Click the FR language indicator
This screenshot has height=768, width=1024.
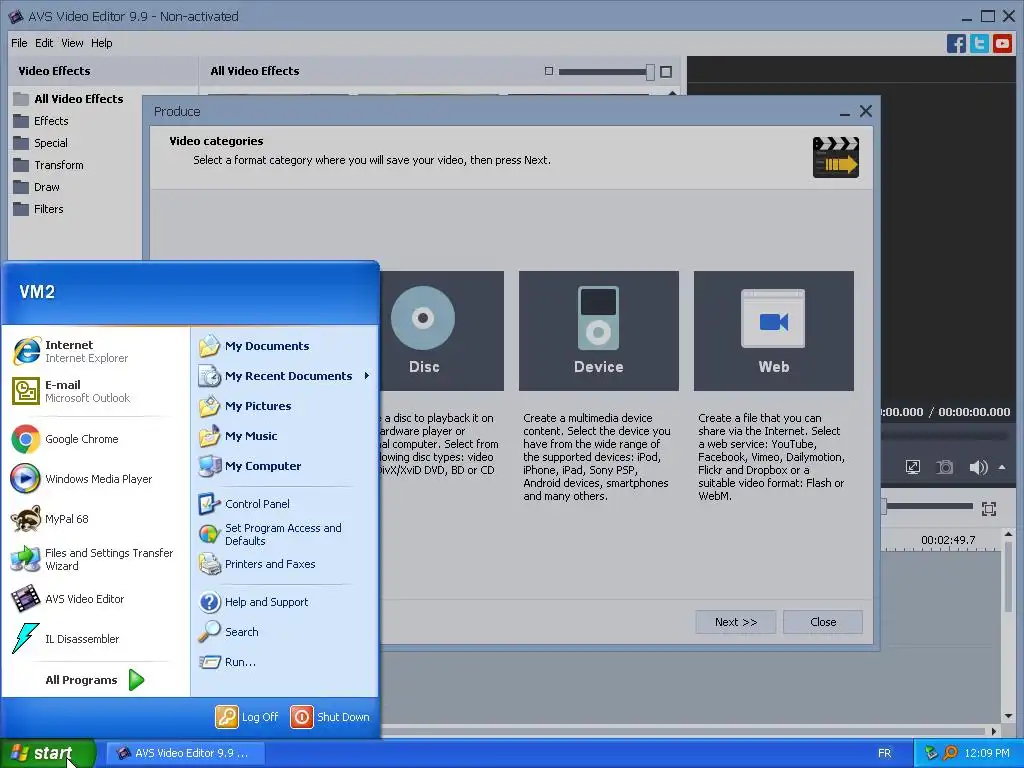pos(884,754)
